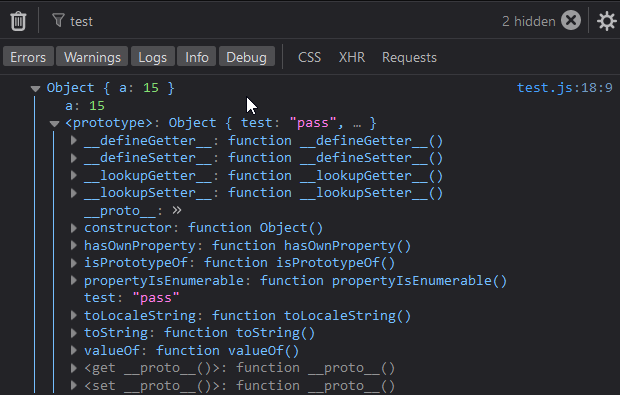Screen dimensions: 620x395
Task: Expand the isPrototypeOf property
Action: point(74,263)
